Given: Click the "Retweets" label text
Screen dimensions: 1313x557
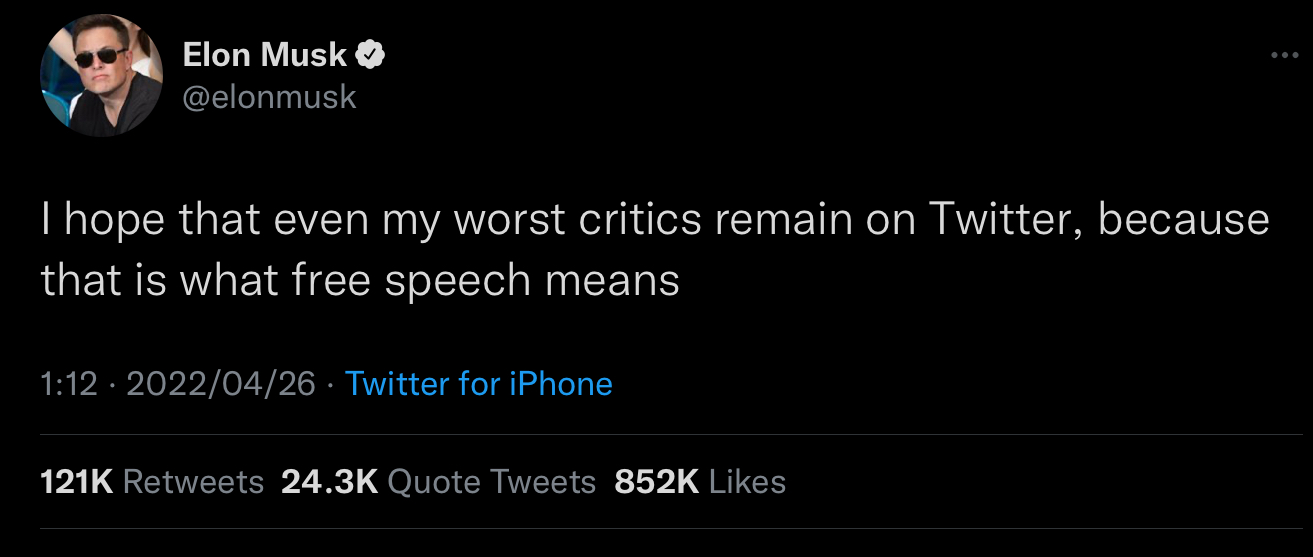Looking at the screenshot, I should point(193,482).
